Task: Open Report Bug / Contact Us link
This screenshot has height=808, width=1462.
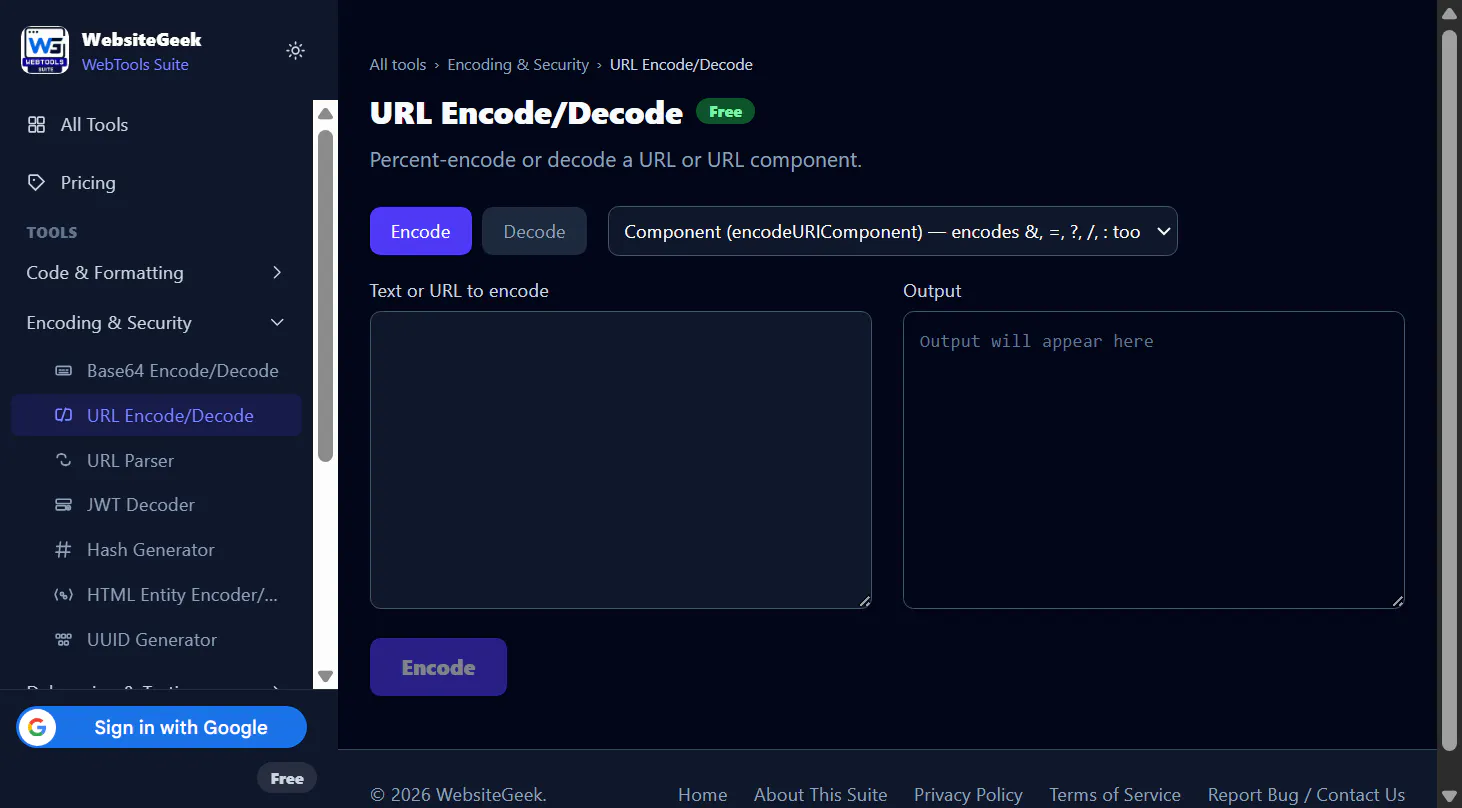Action: point(1306,795)
